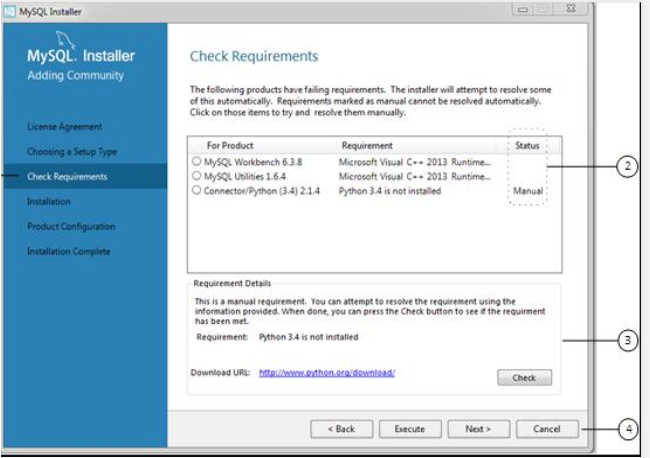Click the Execute button

click(x=410, y=429)
